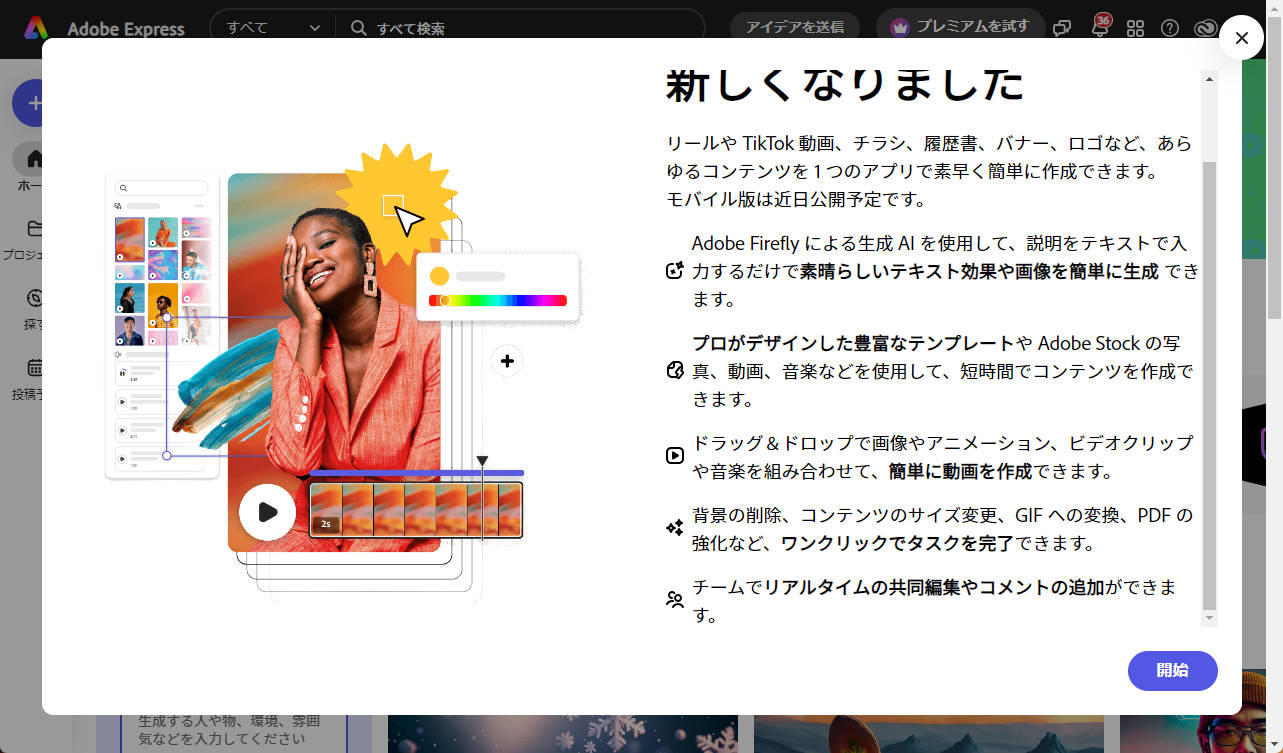1283x753 pixels.
Task: Open the すべて search filter dropdown
Action: coord(270,28)
